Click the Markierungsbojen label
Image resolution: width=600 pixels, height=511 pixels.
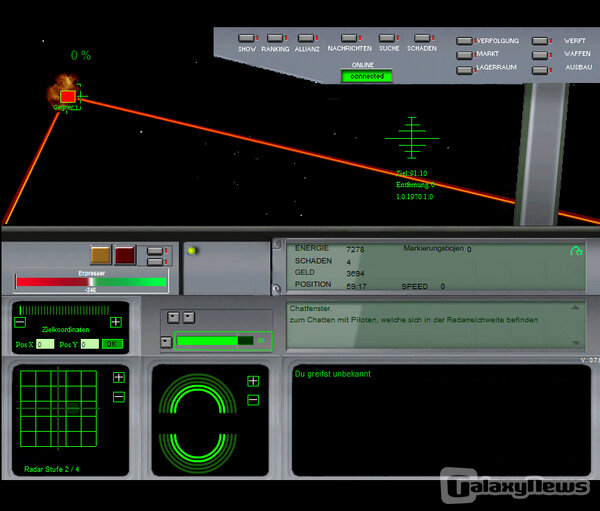point(433,248)
